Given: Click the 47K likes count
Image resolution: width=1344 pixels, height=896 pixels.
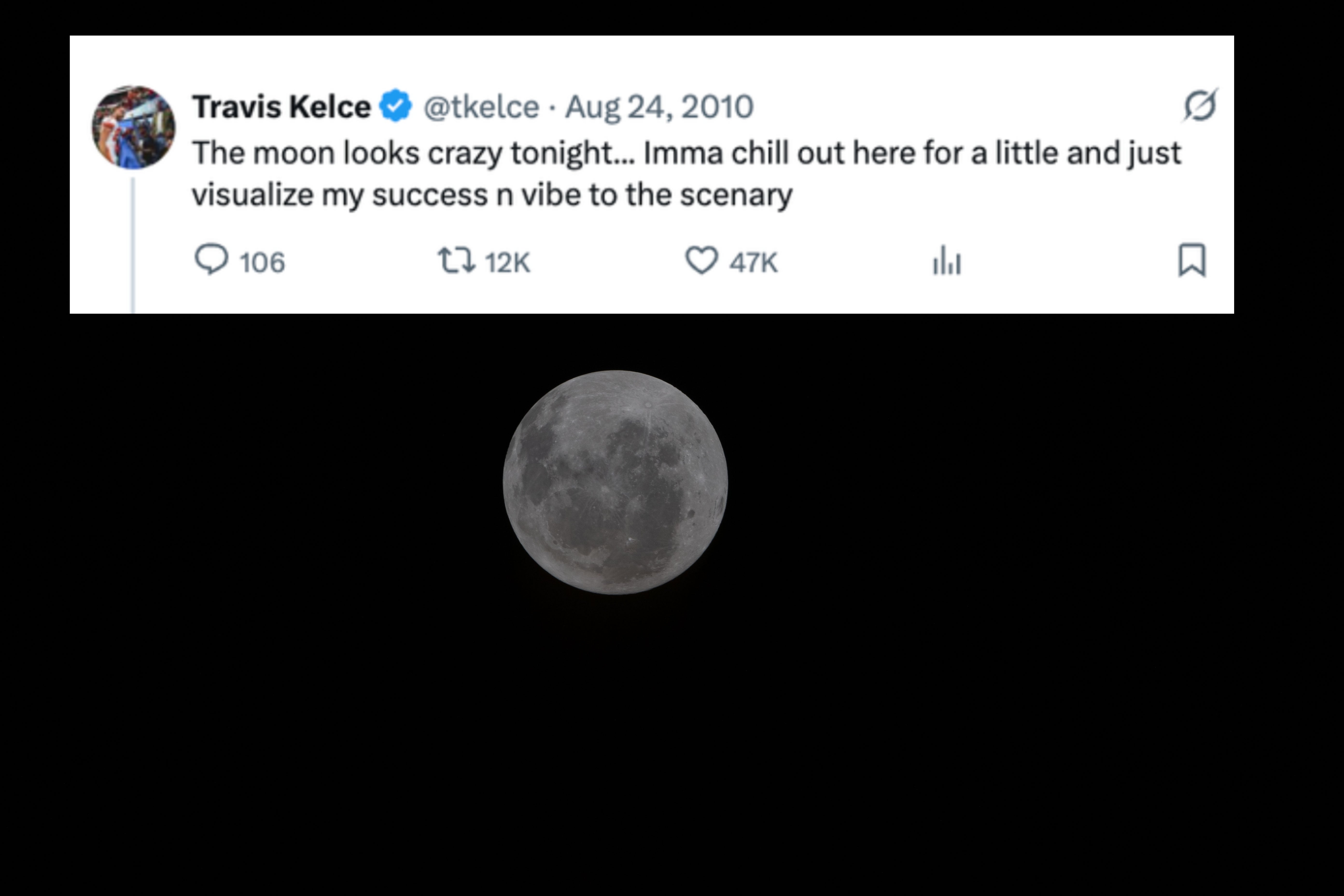Looking at the screenshot, I should tap(753, 263).
